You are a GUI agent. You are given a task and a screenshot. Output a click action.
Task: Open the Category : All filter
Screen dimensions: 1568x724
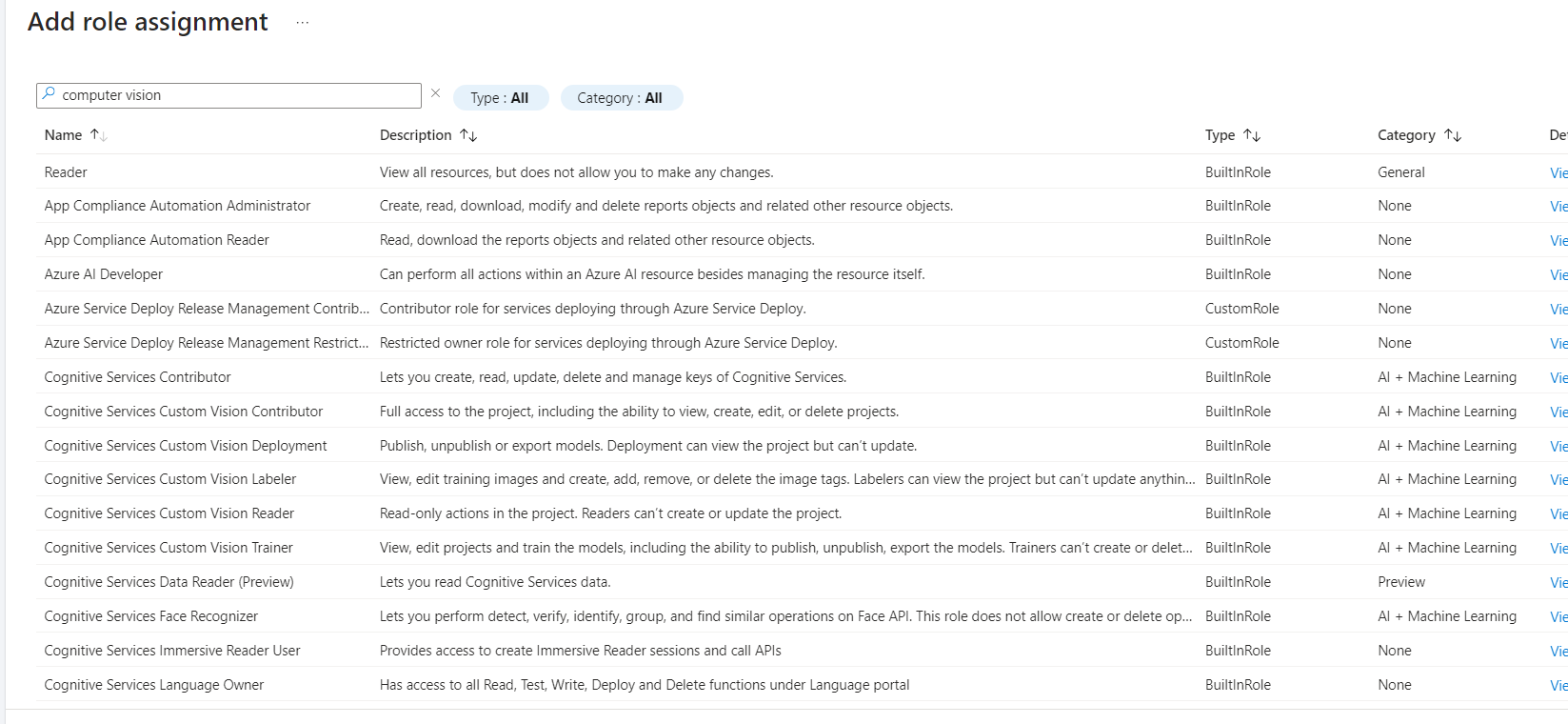(621, 98)
